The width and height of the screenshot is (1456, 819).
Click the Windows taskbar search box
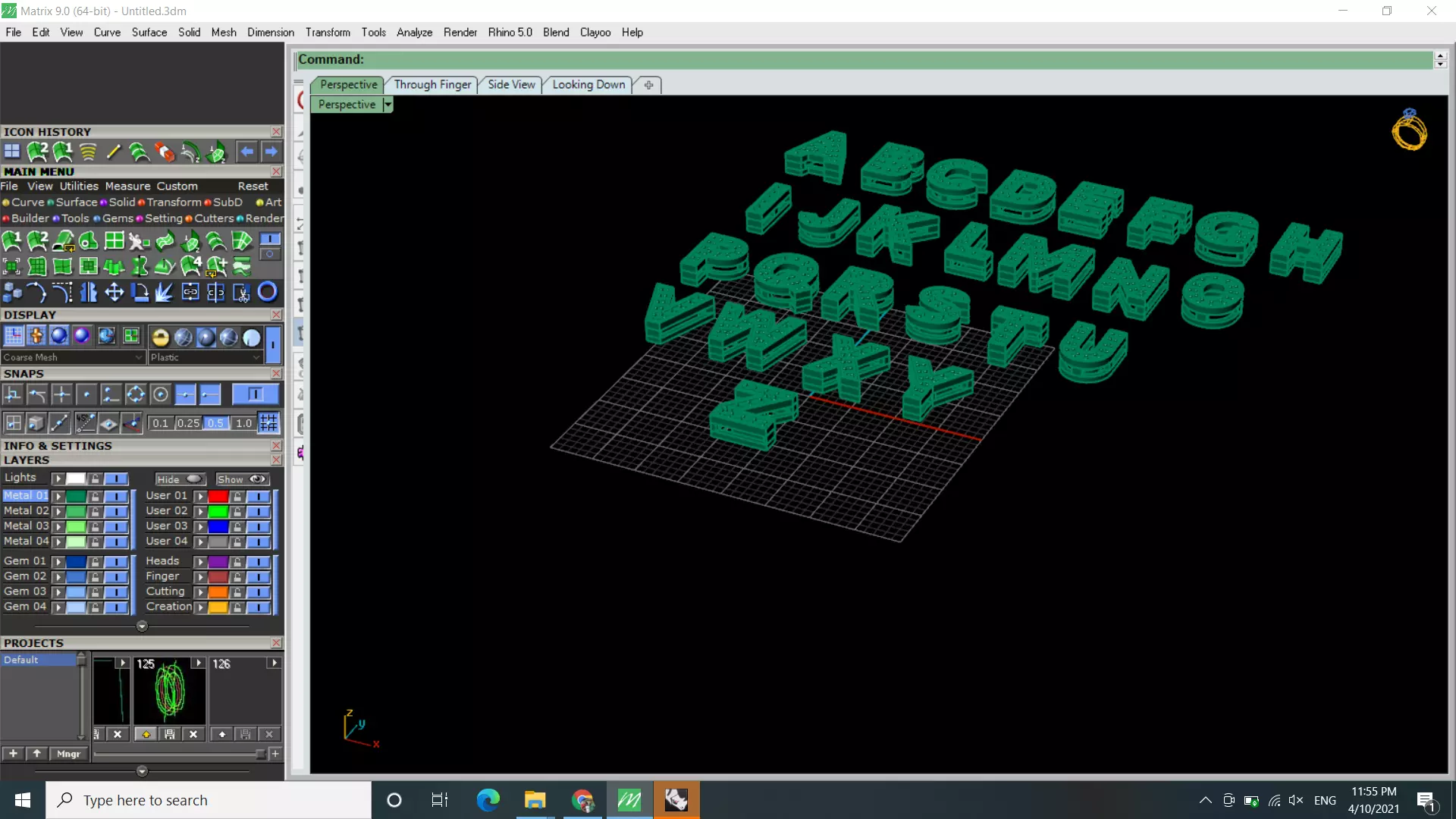209,800
